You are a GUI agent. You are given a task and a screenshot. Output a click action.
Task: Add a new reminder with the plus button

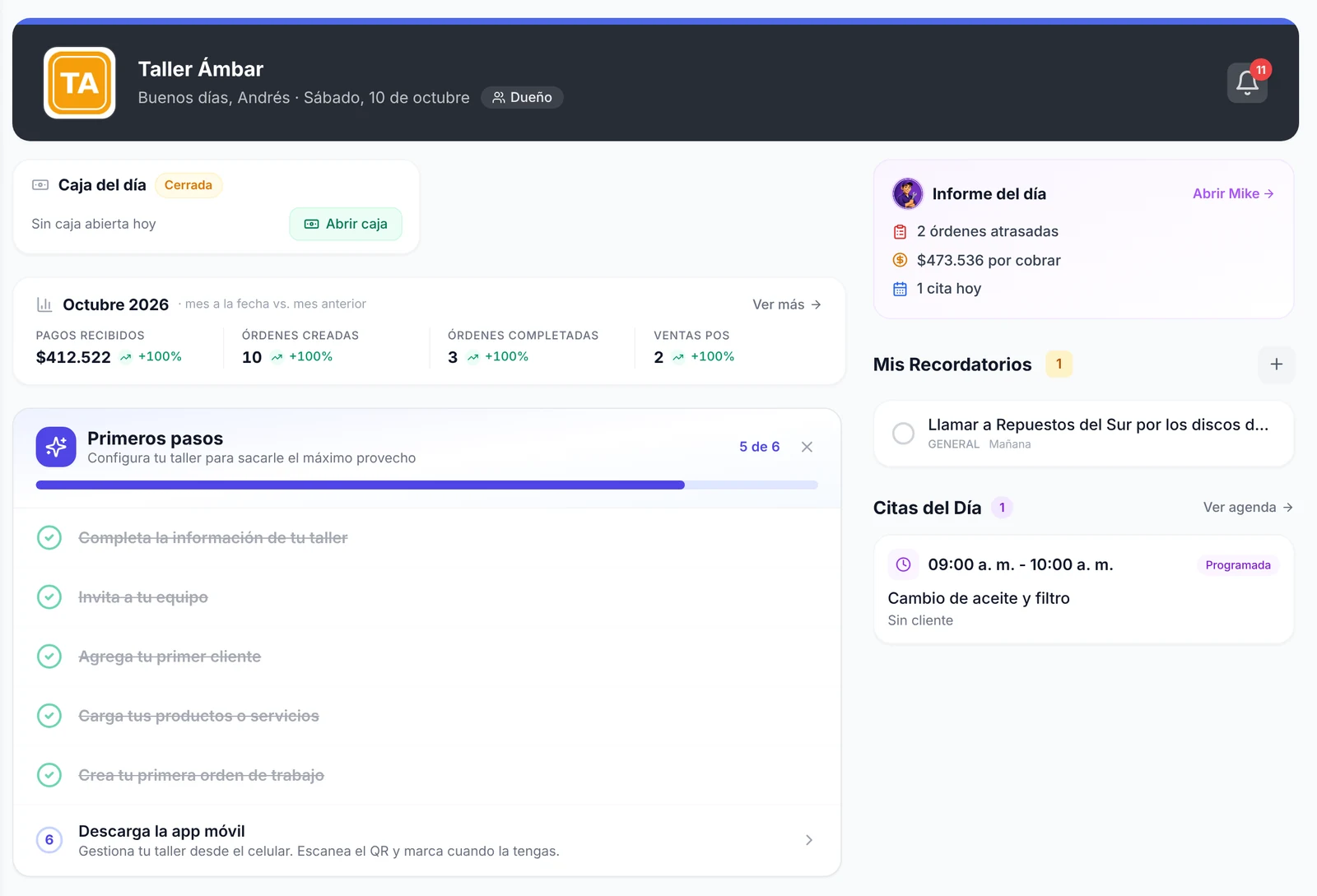[1277, 364]
